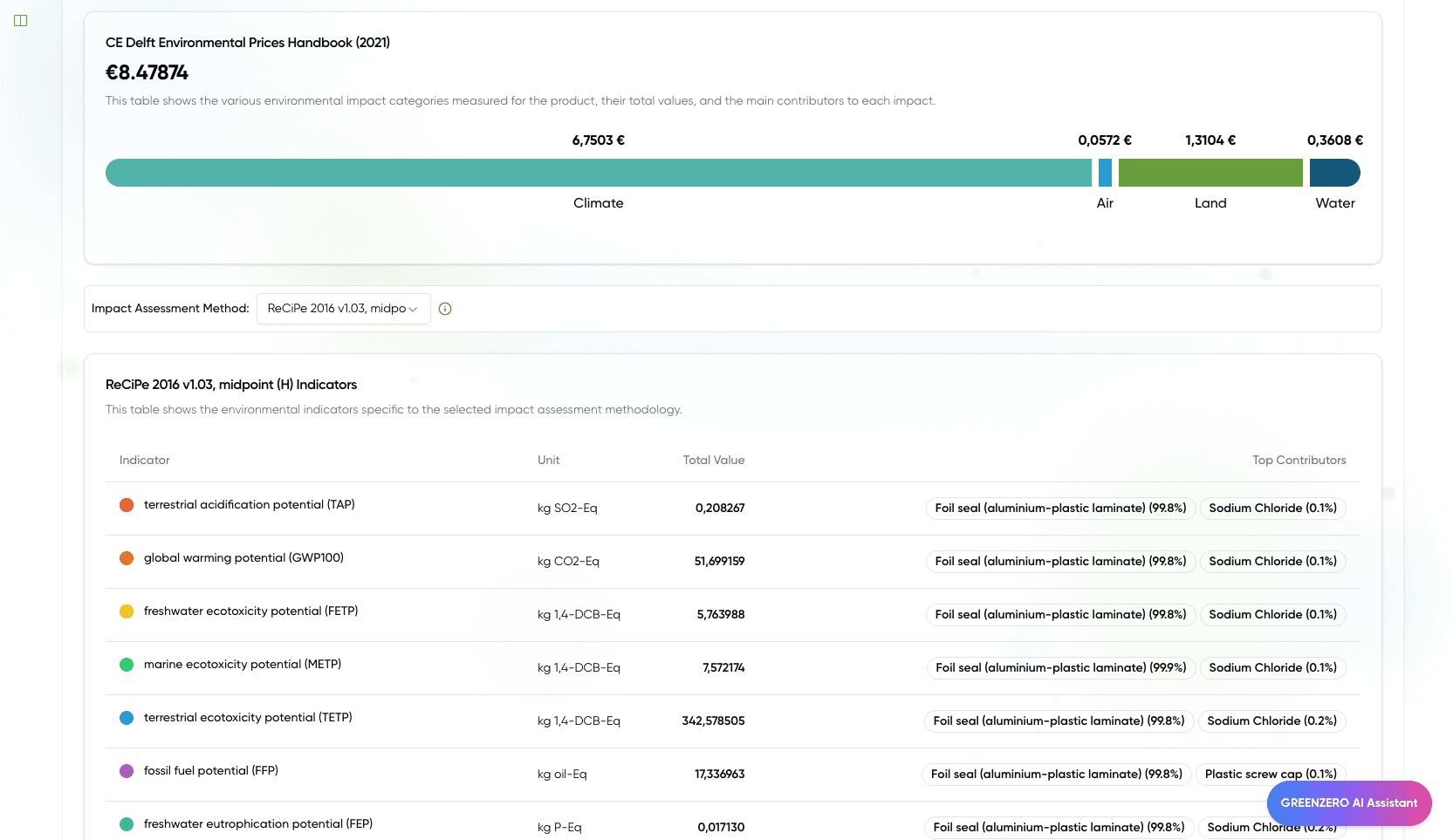The height and width of the screenshot is (840, 1453).
Task: Click the chevron inside the ReCiPe selector
Action: 413,309
